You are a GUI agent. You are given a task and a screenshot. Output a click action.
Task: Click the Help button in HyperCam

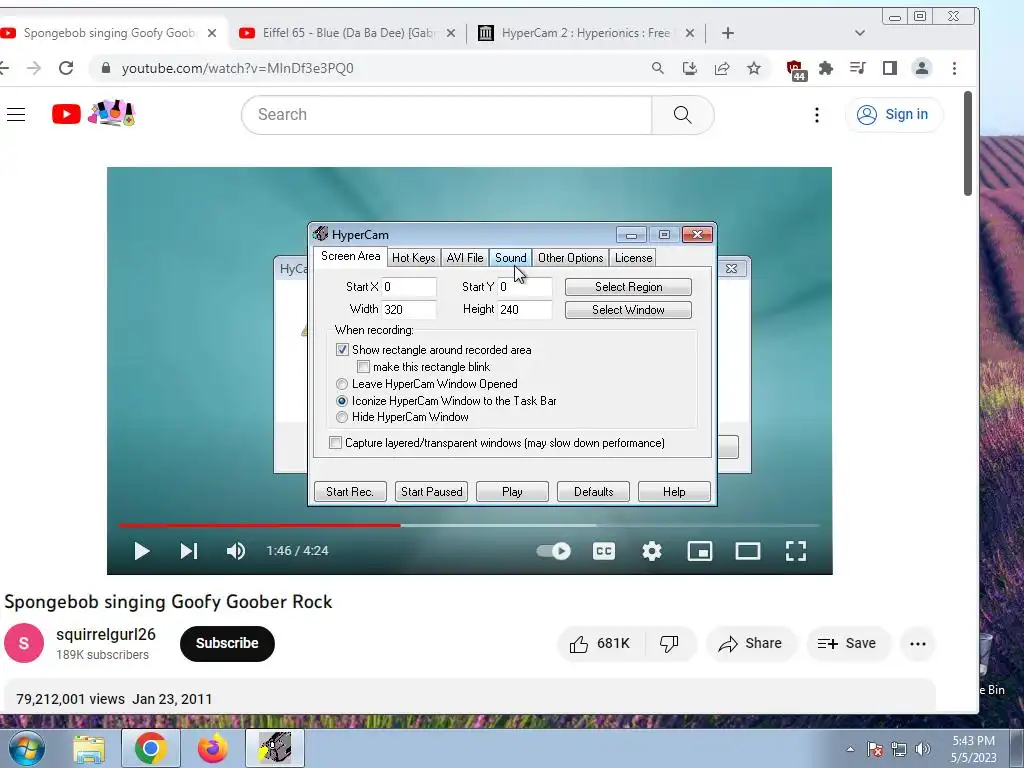pyautogui.click(x=674, y=492)
